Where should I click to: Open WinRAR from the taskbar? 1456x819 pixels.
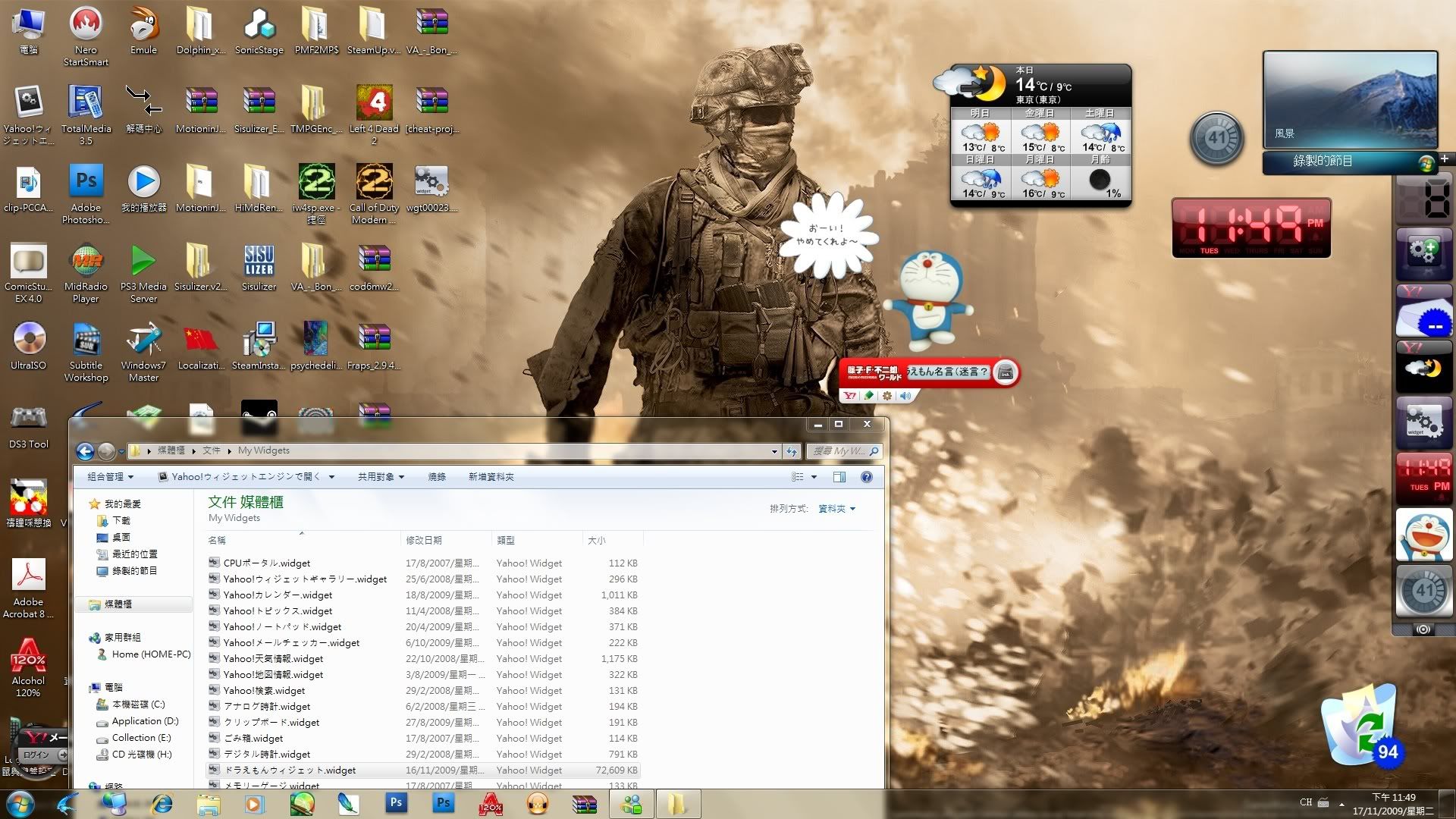click(x=585, y=804)
